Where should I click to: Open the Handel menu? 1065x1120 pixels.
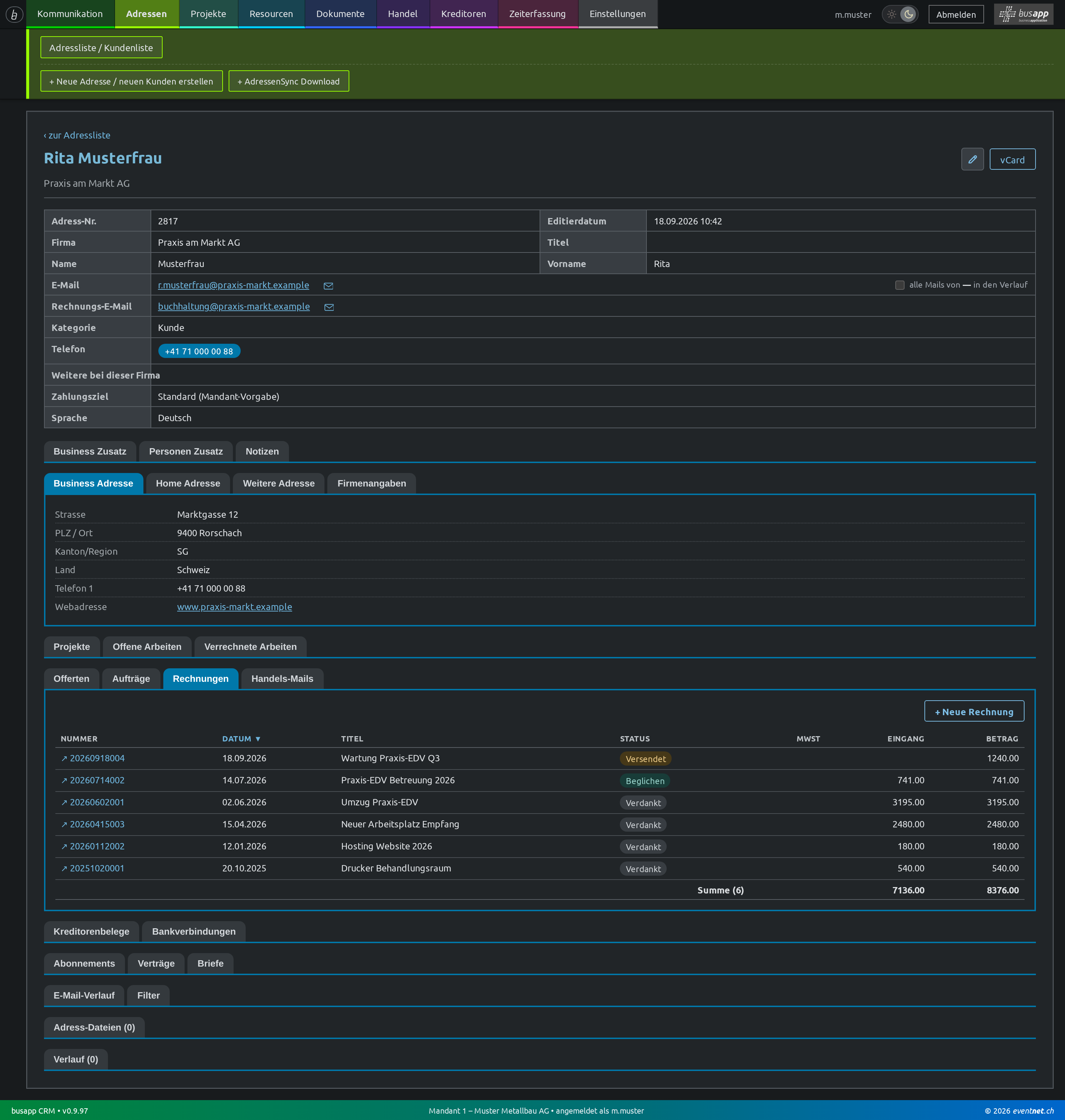tap(403, 14)
